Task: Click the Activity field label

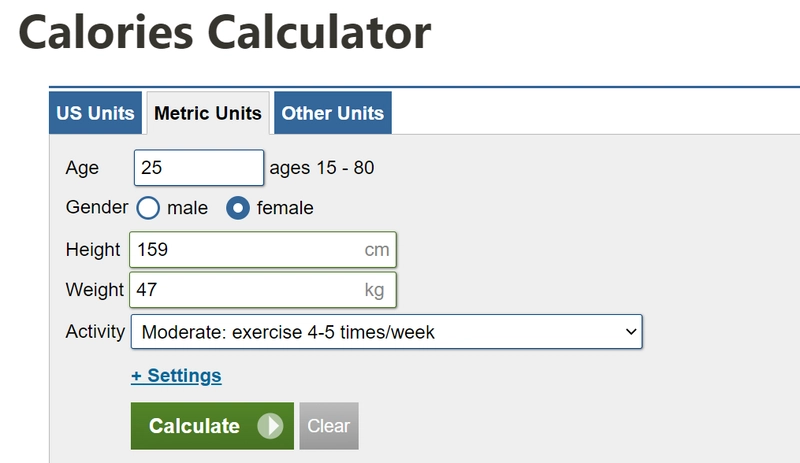Action: [96, 332]
